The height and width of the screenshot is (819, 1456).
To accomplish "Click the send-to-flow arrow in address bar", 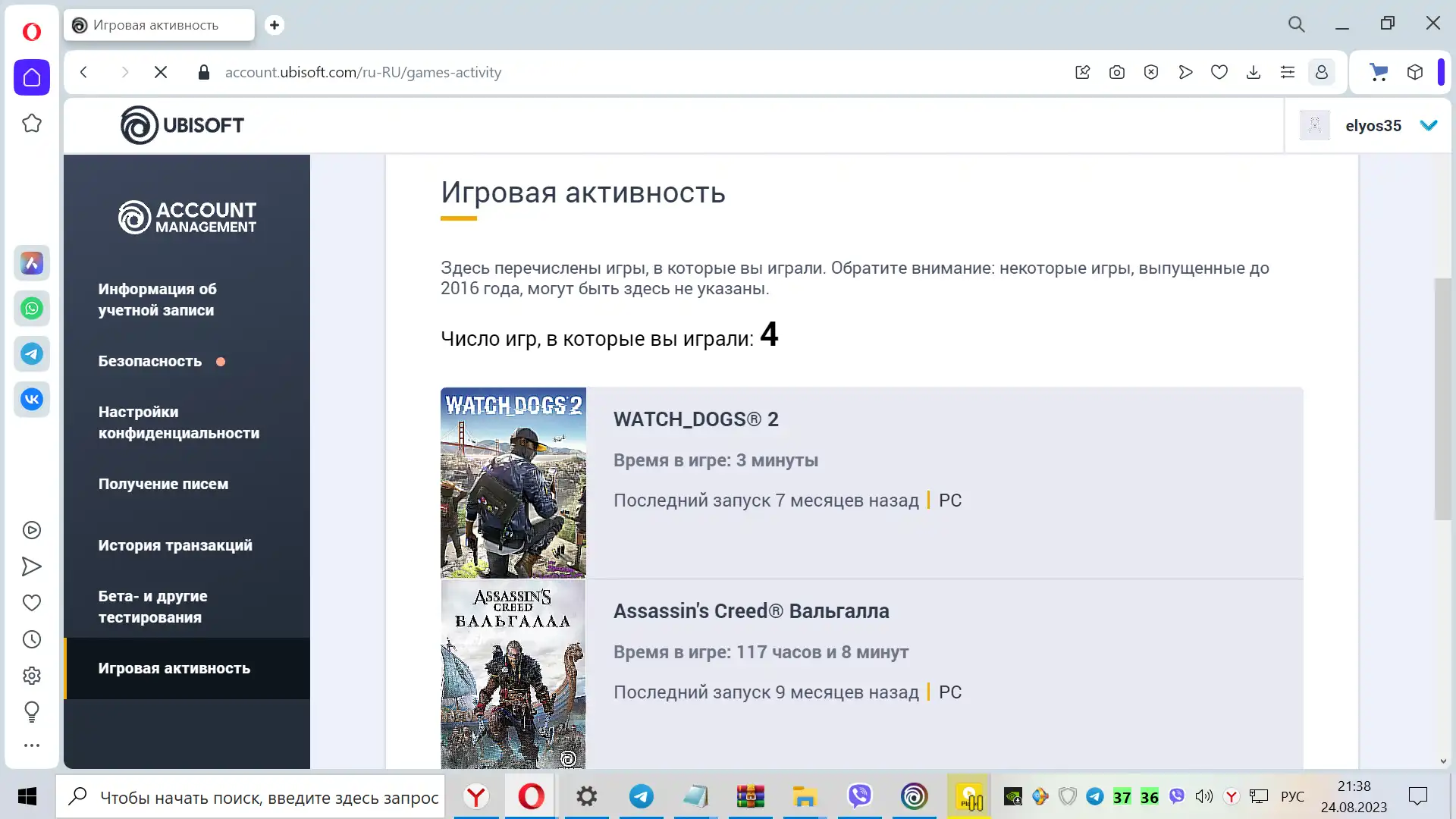I will (x=1185, y=72).
